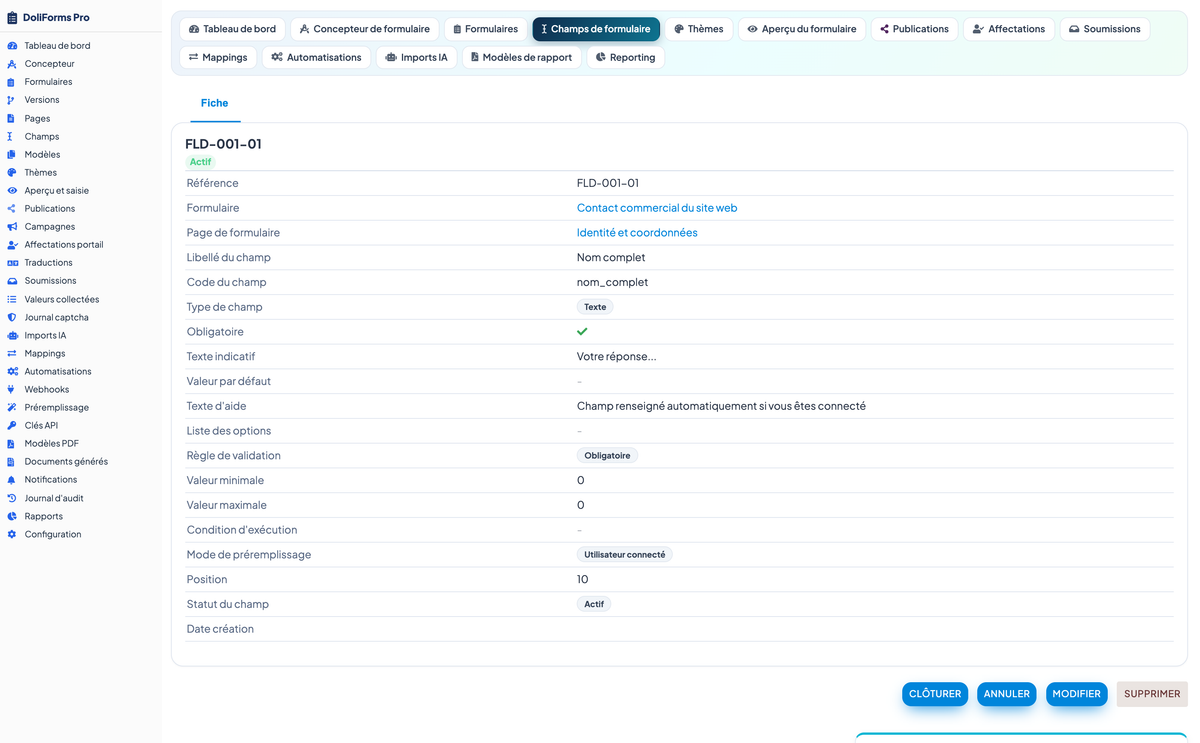This screenshot has width=1200, height=743.
Task: Click the SUPPRIMER button
Action: click(1152, 694)
